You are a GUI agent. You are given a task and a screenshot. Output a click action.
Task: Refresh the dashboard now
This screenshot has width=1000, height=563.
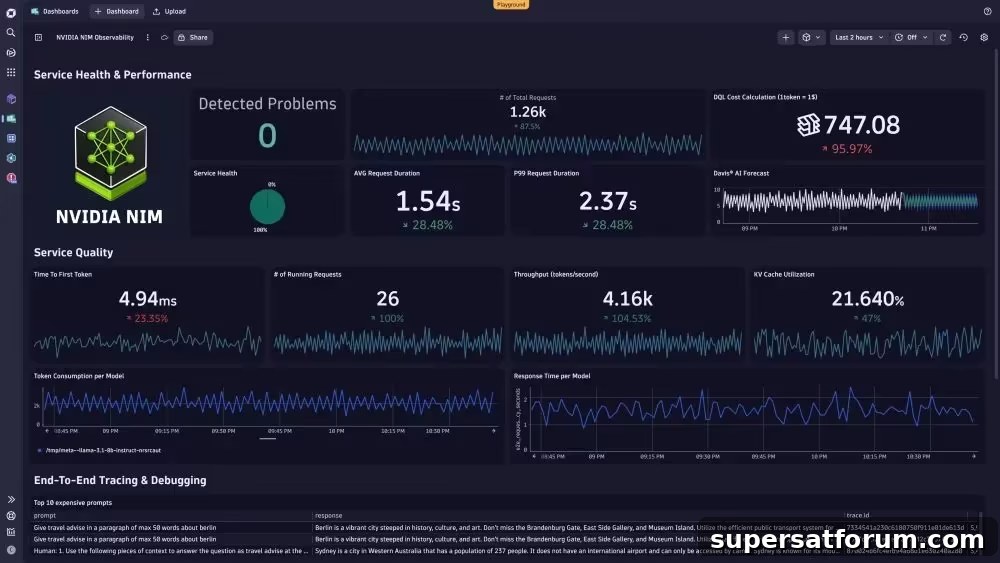(x=943, y=38)
